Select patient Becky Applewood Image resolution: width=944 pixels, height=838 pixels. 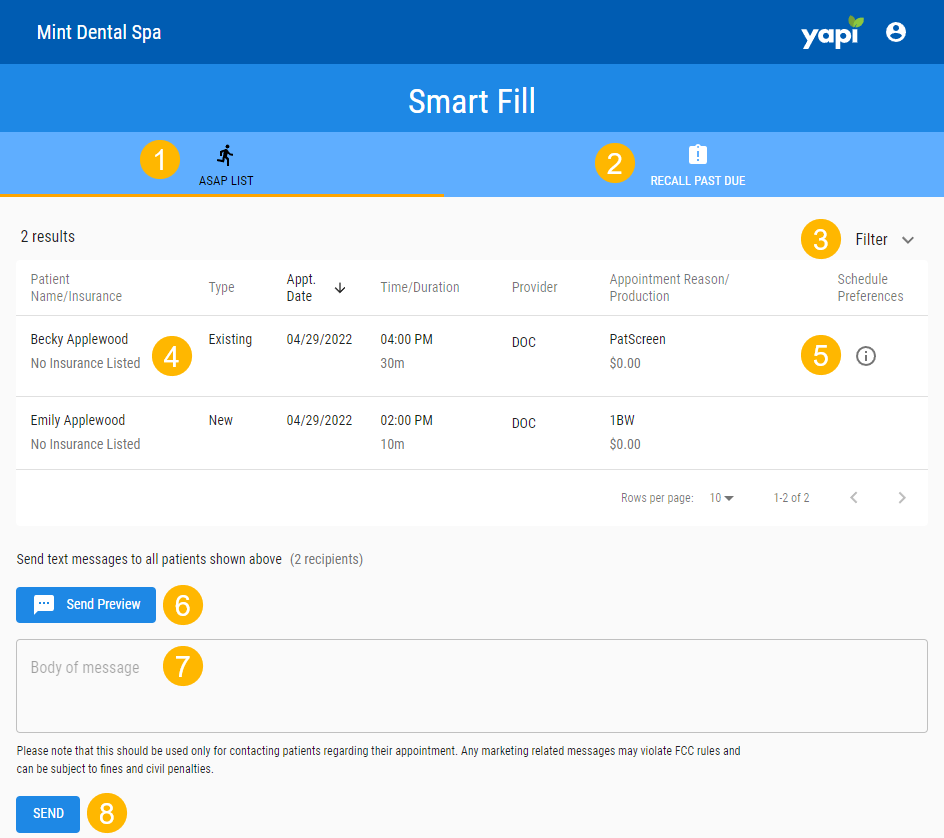tap(79, 339)
